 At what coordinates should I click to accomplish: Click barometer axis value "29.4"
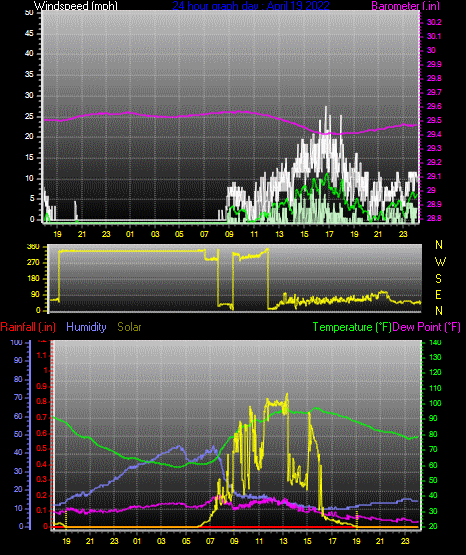(434, 135)
